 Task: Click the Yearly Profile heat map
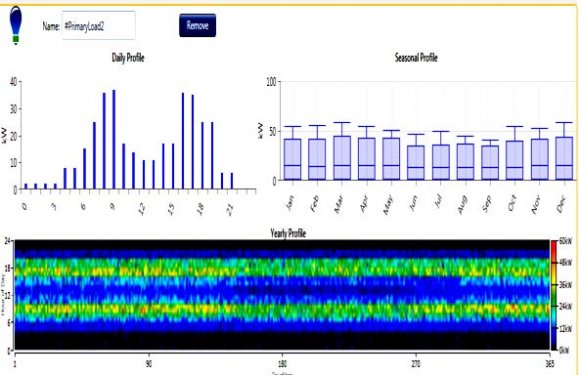coord(282,295)
